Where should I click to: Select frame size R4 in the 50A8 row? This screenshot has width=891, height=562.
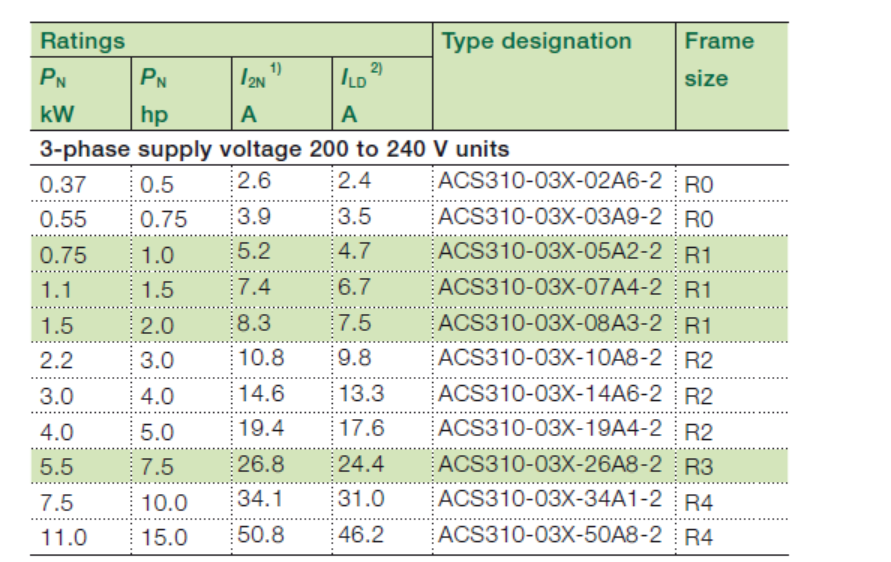pos(699,538)
